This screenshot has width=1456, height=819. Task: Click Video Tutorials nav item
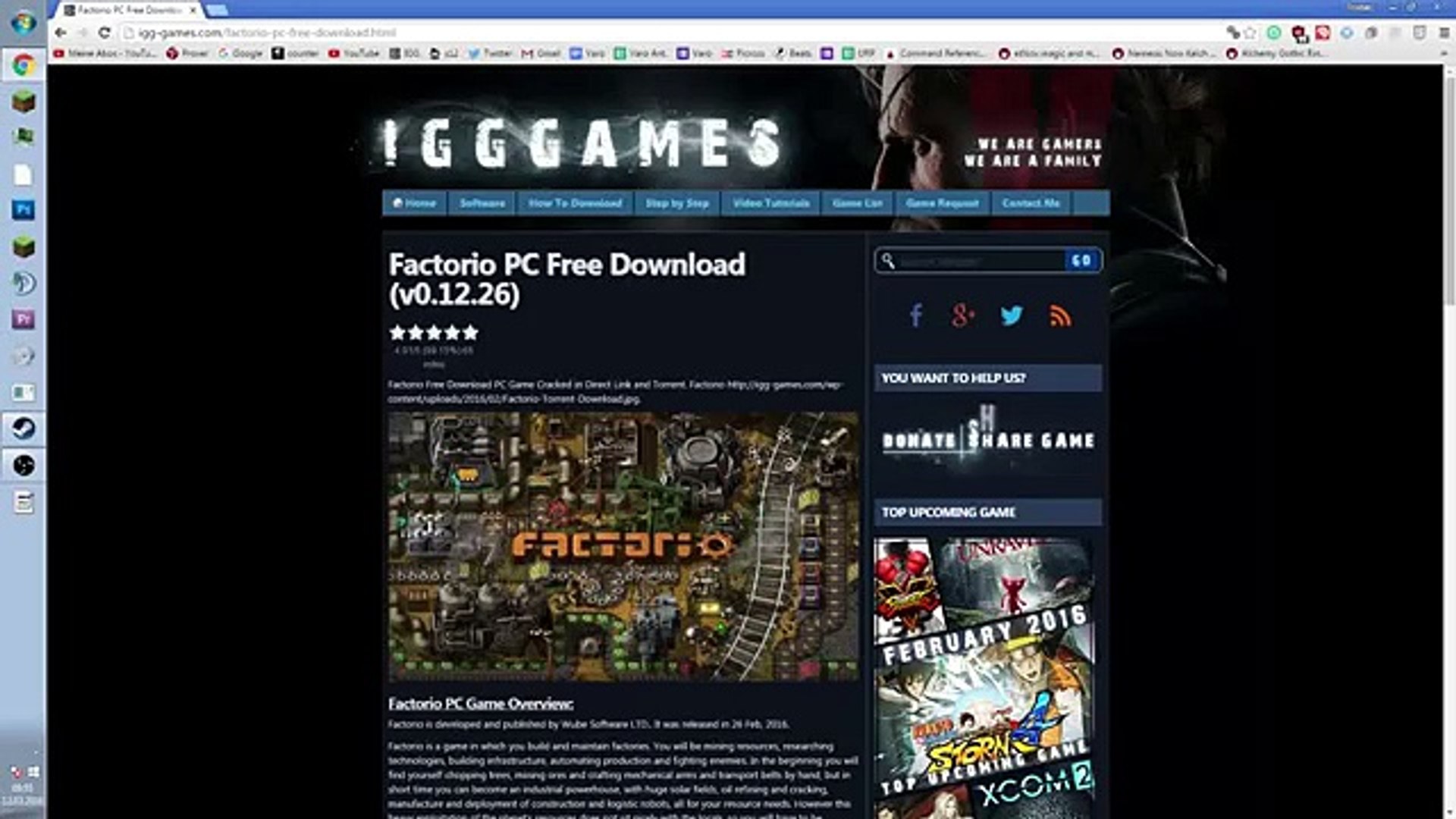click(x=770, y=203)
